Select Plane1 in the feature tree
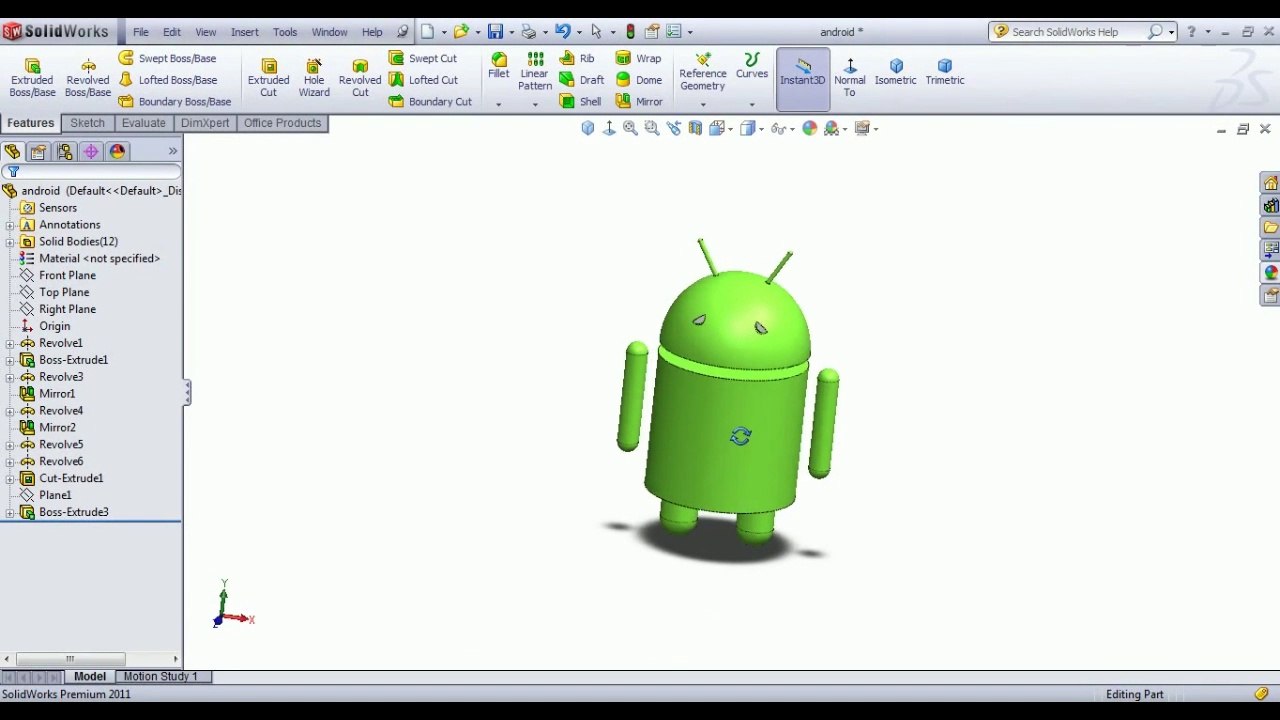Image resolution: width=1280 pixels, height=720 pixels. 55,496
